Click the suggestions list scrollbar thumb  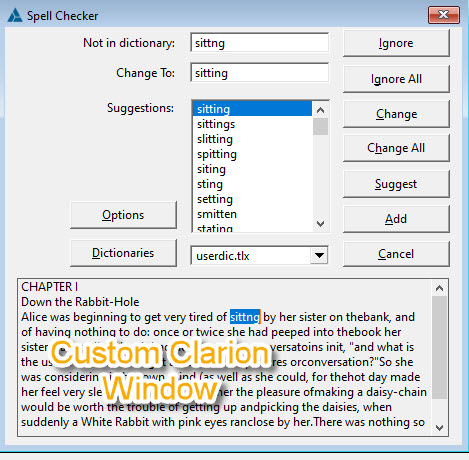[320, 126]
